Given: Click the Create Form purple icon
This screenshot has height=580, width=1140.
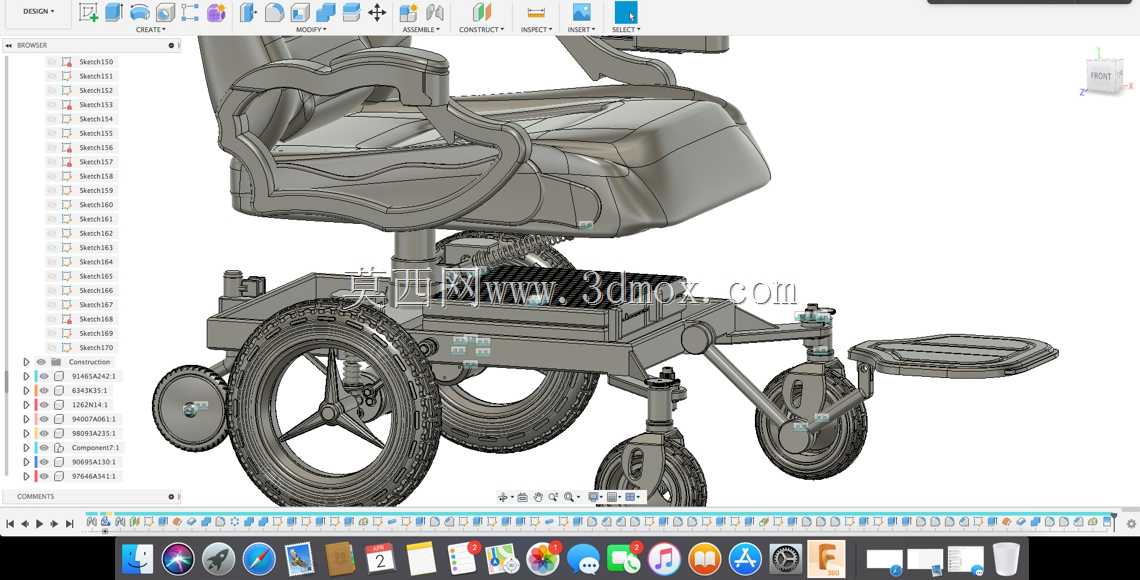Looking at the screenshot, I should [216, 12].
